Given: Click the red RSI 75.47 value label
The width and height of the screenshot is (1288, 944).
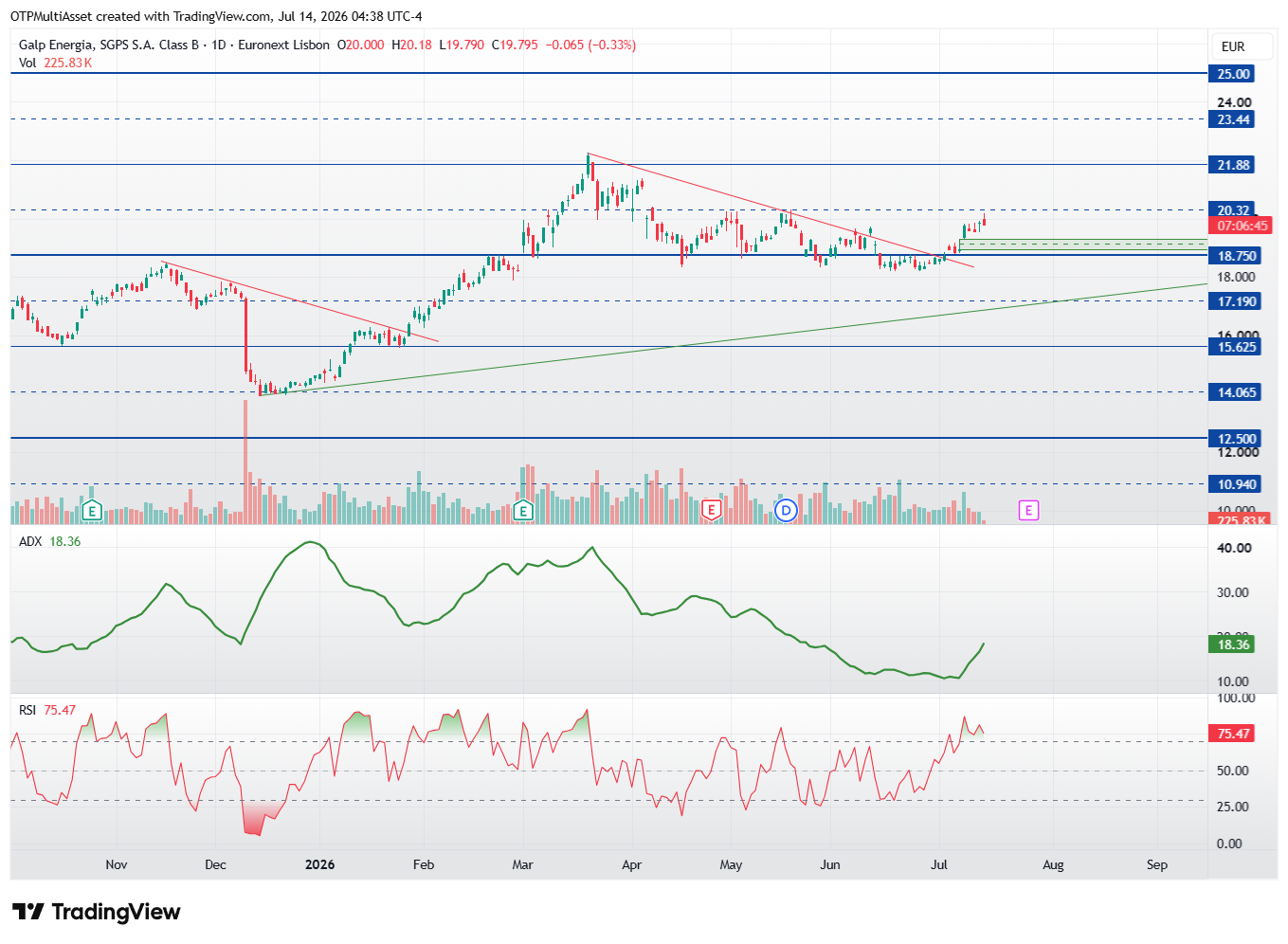Looking at the screenshot, I should 1233,734.
